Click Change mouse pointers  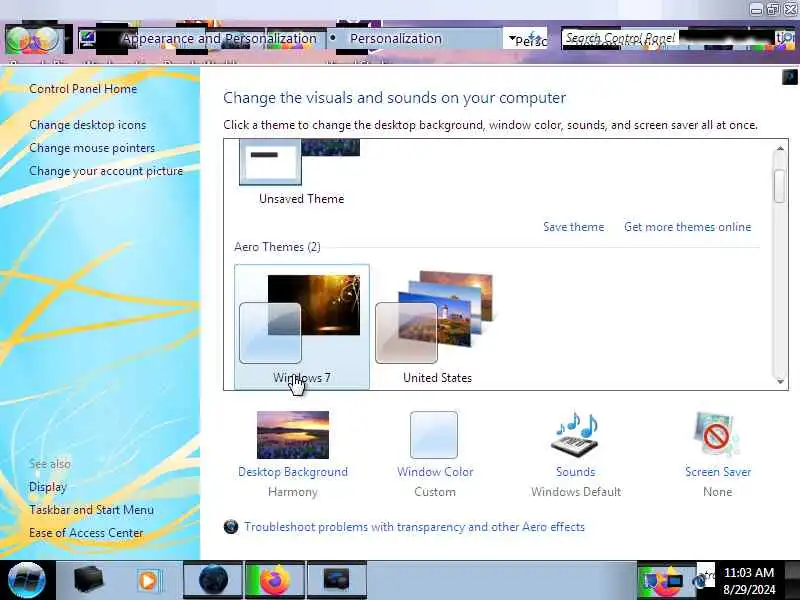(92, 148)
